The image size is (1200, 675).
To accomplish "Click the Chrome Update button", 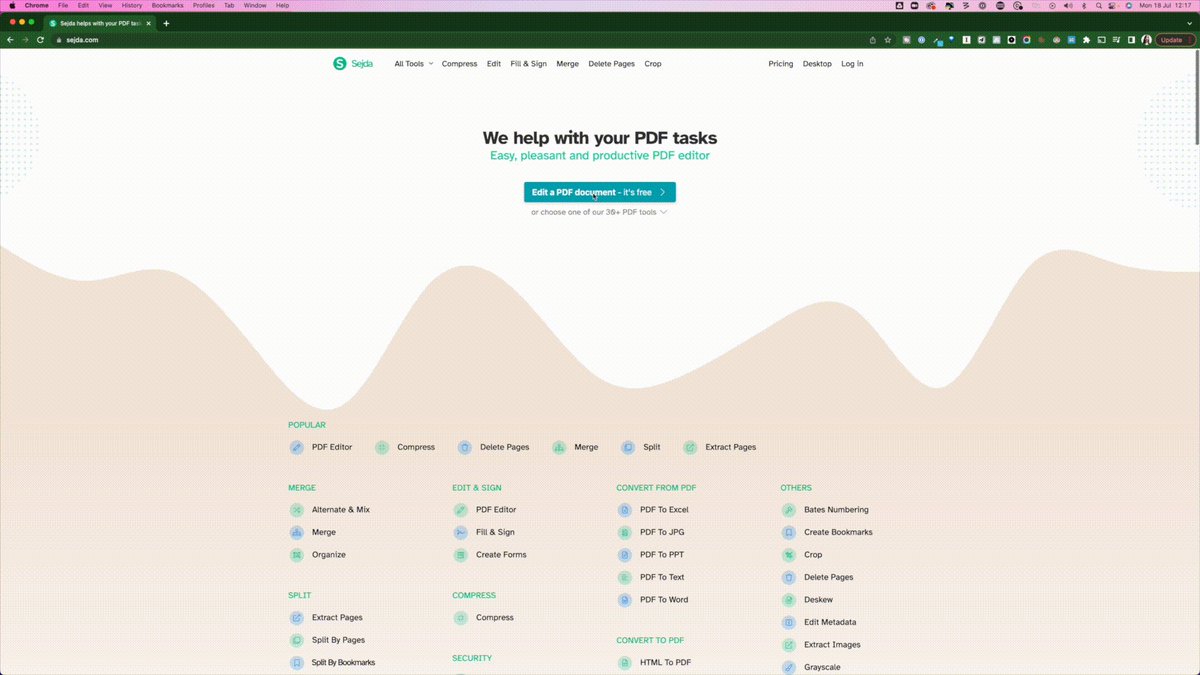I will (x=1175, y=40).
